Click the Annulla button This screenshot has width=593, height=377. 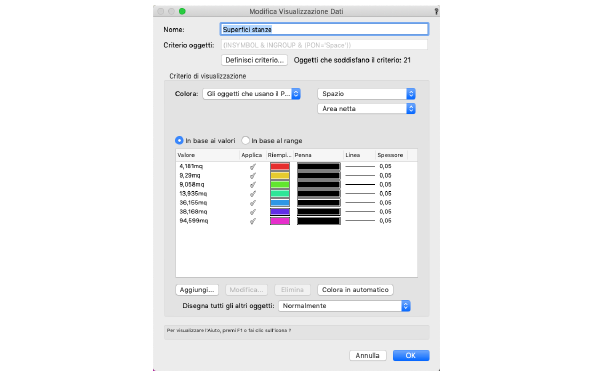[x=368, y=355]
